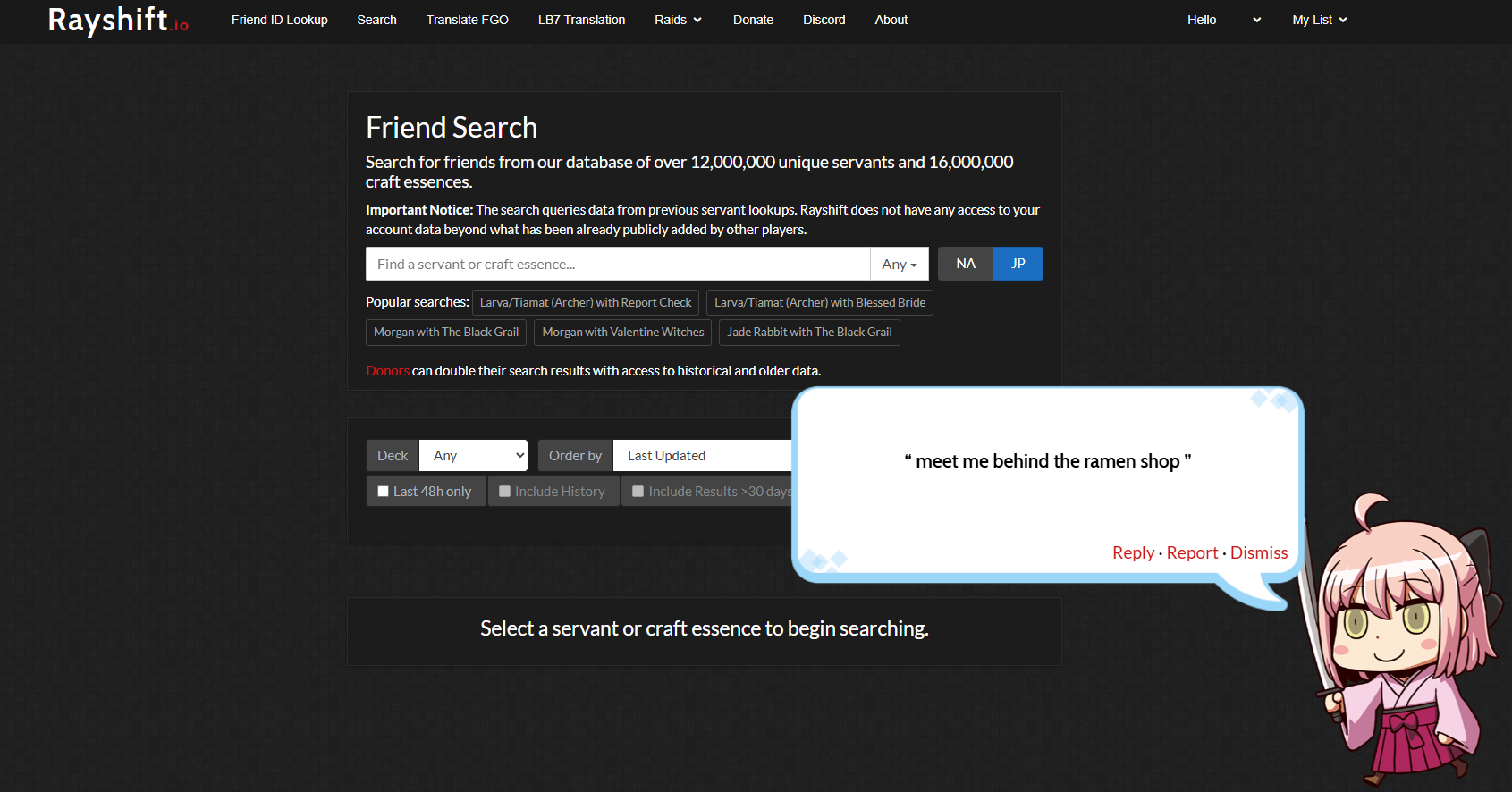Click the "meet me behind the ramen shop" message

(x=1048, y=461)
